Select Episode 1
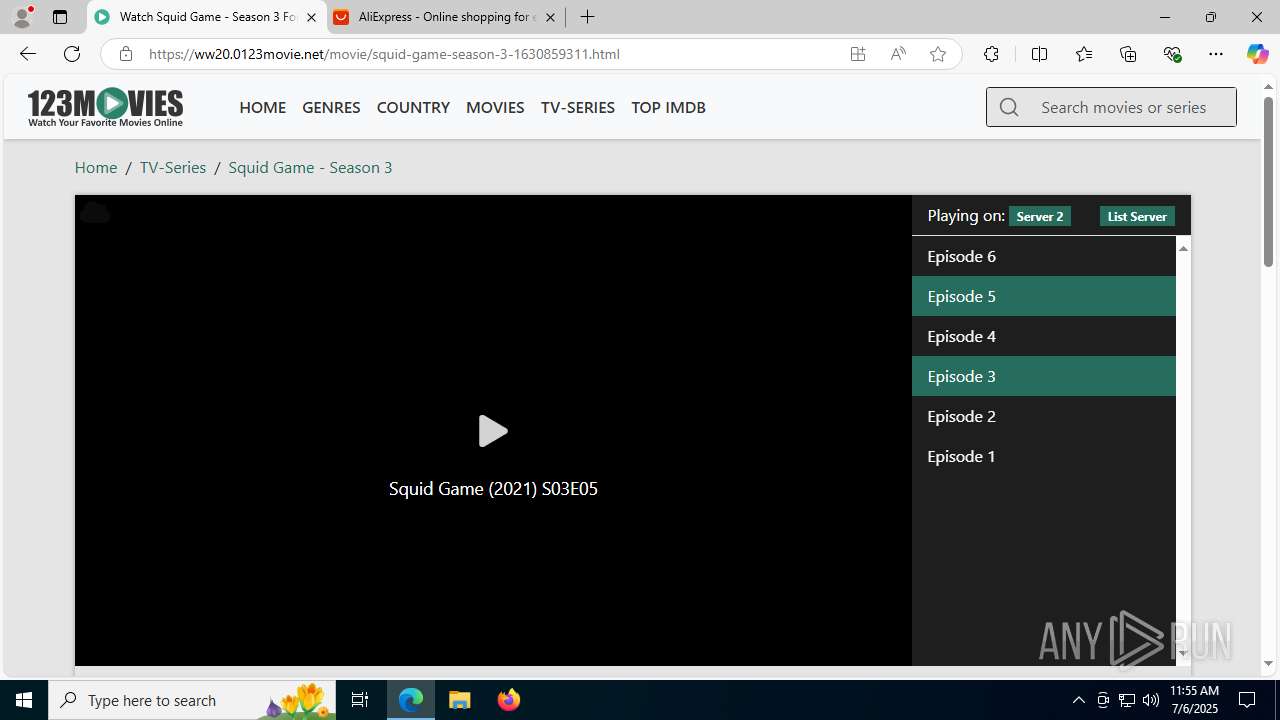Screen dimensions: 1280x720 click(1043, 456)
